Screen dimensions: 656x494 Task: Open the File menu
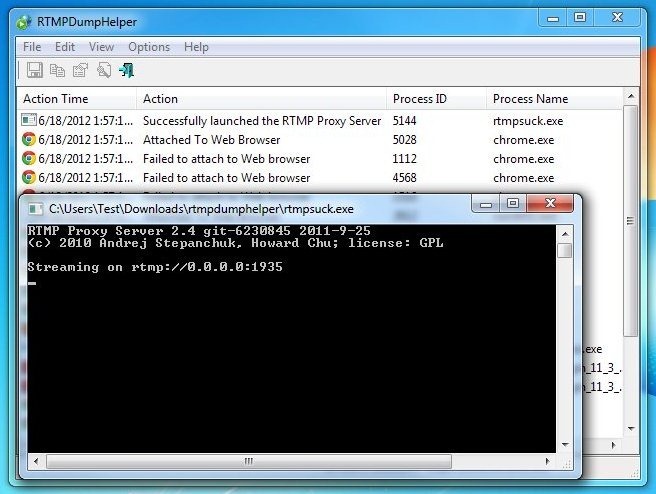click(32, 47)
